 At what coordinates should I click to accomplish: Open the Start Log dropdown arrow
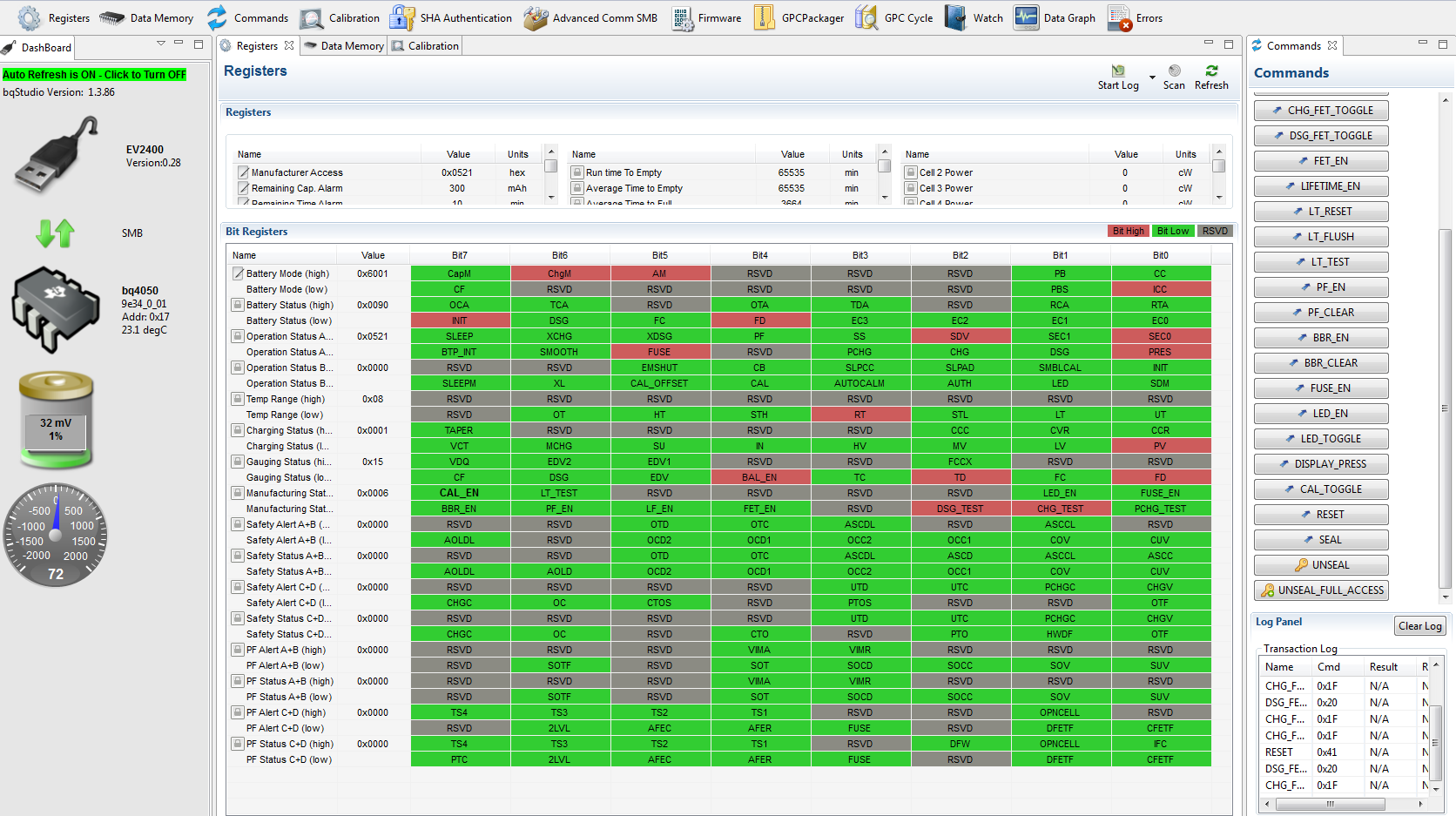(1152, 78)
